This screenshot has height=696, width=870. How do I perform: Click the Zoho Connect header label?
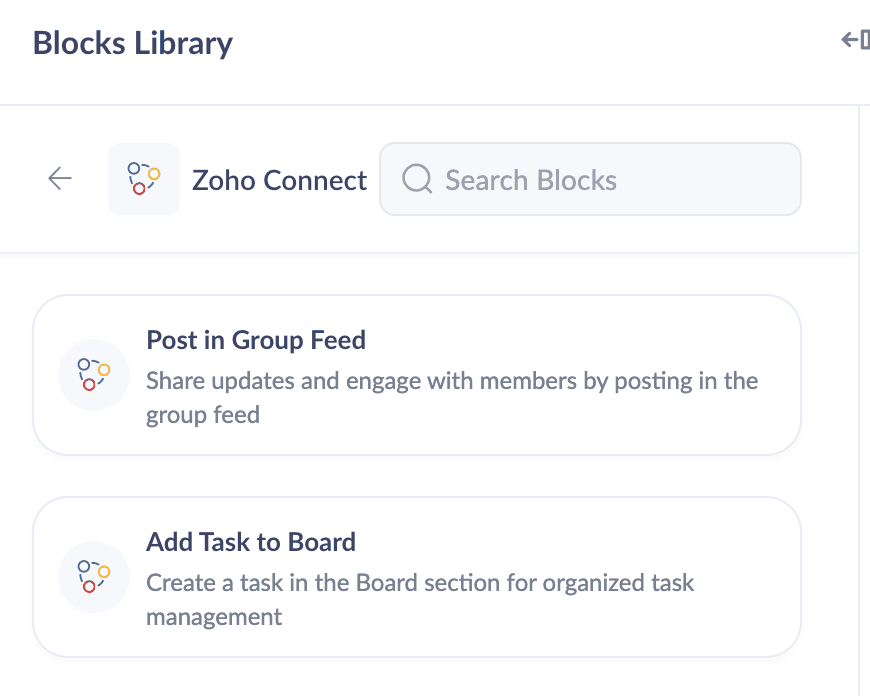(x=279, y=180)
